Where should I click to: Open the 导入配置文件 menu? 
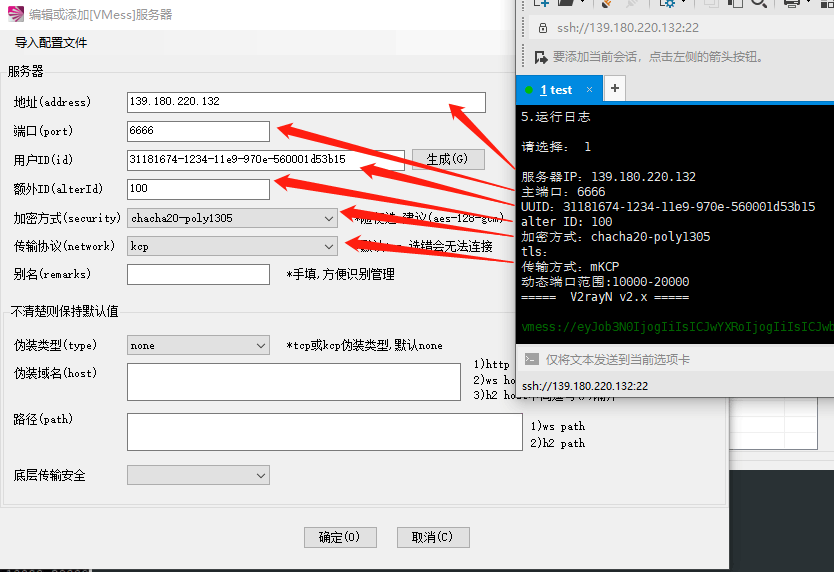tap(51, 43)
